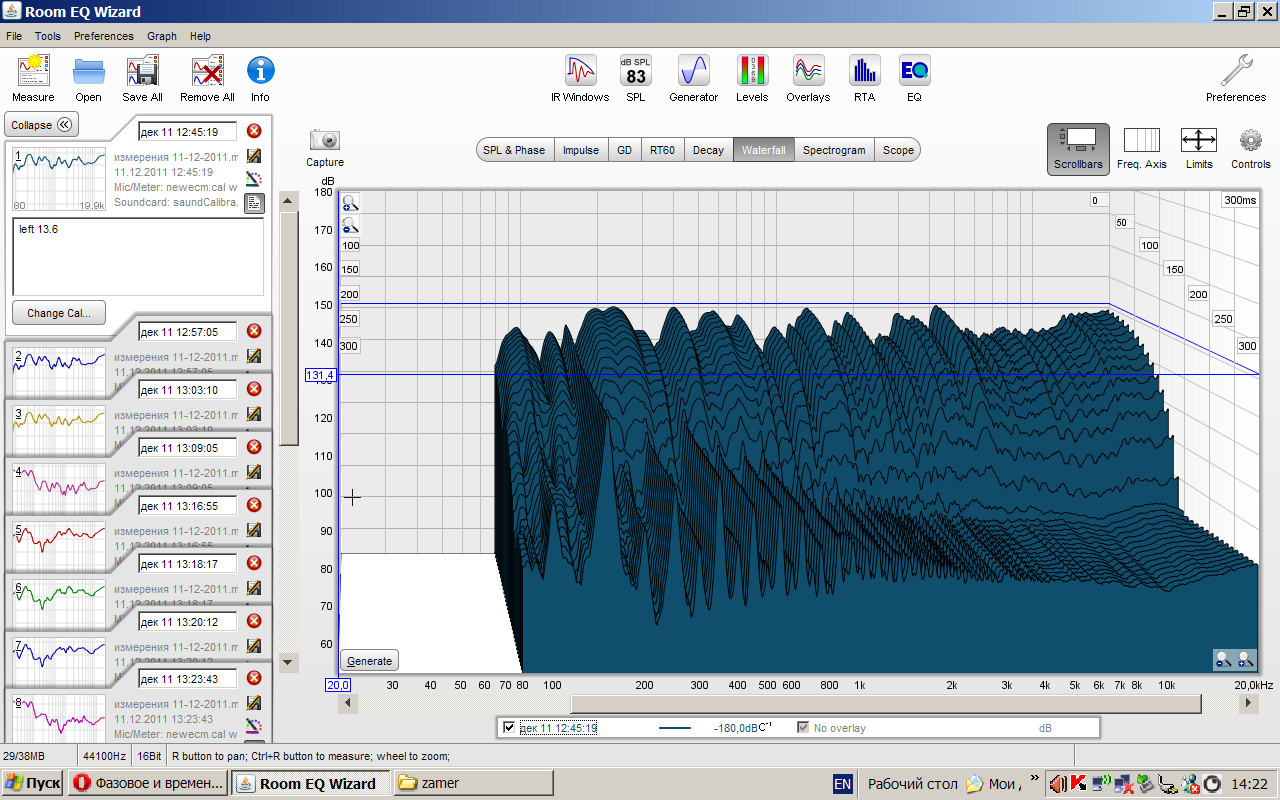This screenshot has height=800, width=1280.
Task: Open Preferences via the wrench icon
Action: pos(1236,73)
